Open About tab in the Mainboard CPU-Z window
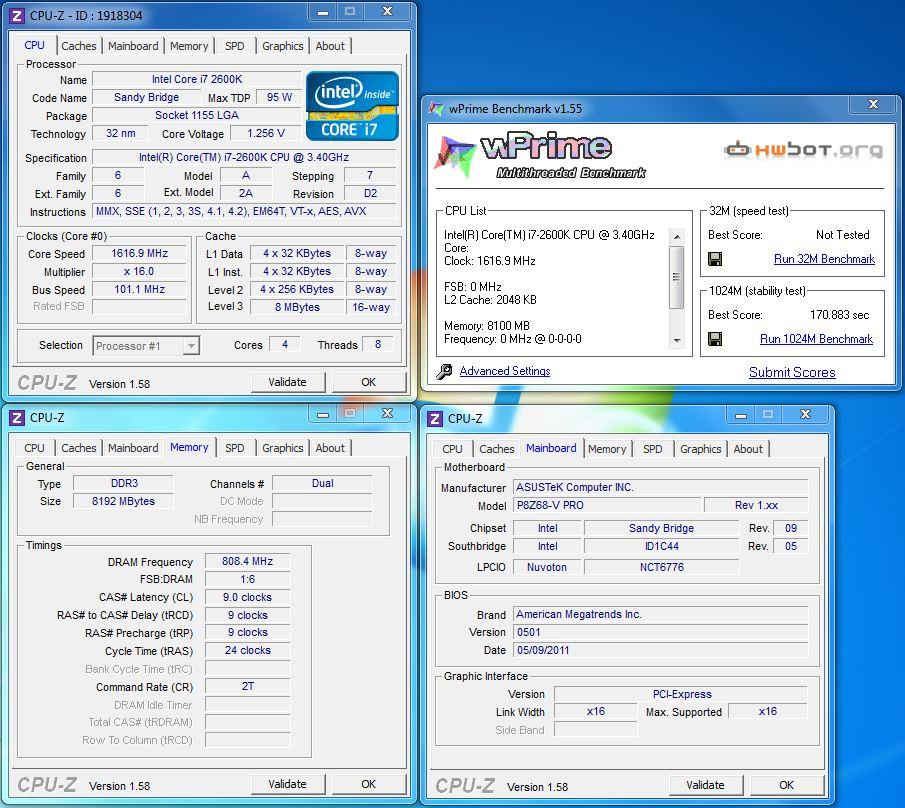 click(747, 449)
